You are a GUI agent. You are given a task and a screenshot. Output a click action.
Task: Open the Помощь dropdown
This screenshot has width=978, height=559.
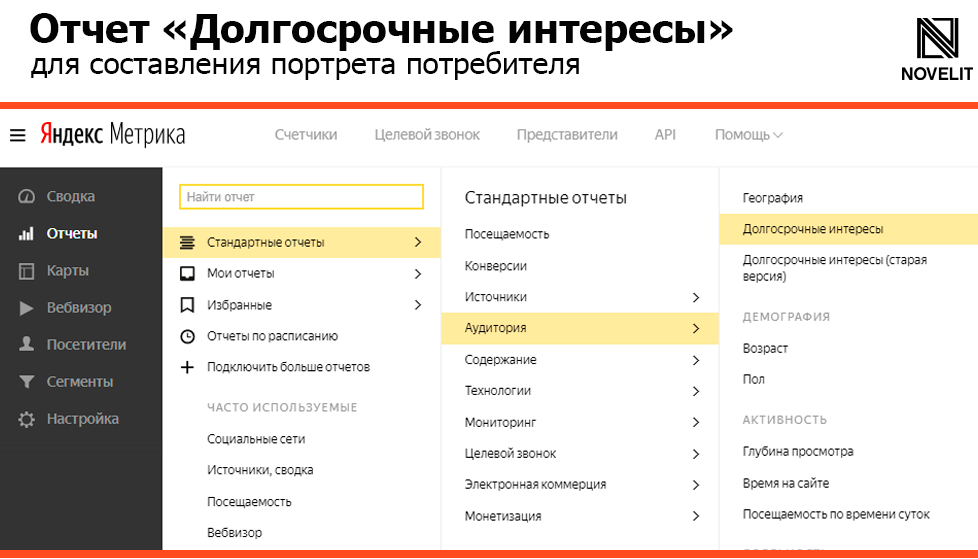(x=748, y=135)
